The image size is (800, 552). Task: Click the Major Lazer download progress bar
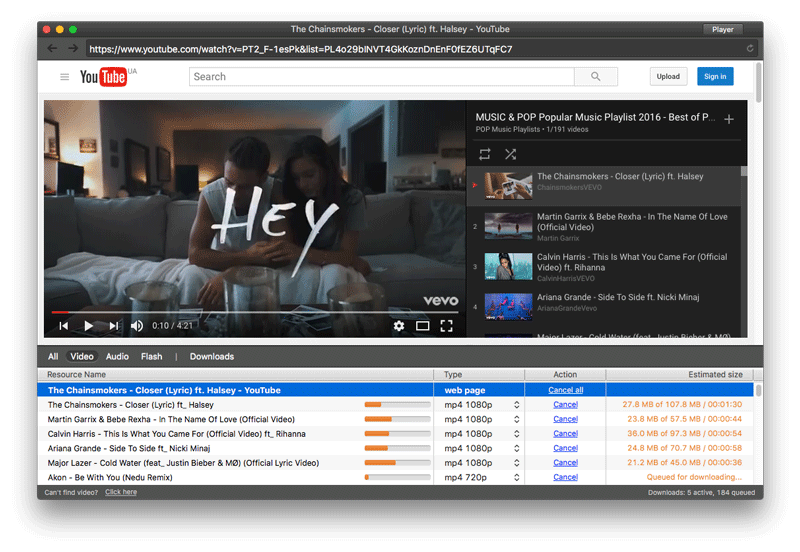(x=397, y=463)
